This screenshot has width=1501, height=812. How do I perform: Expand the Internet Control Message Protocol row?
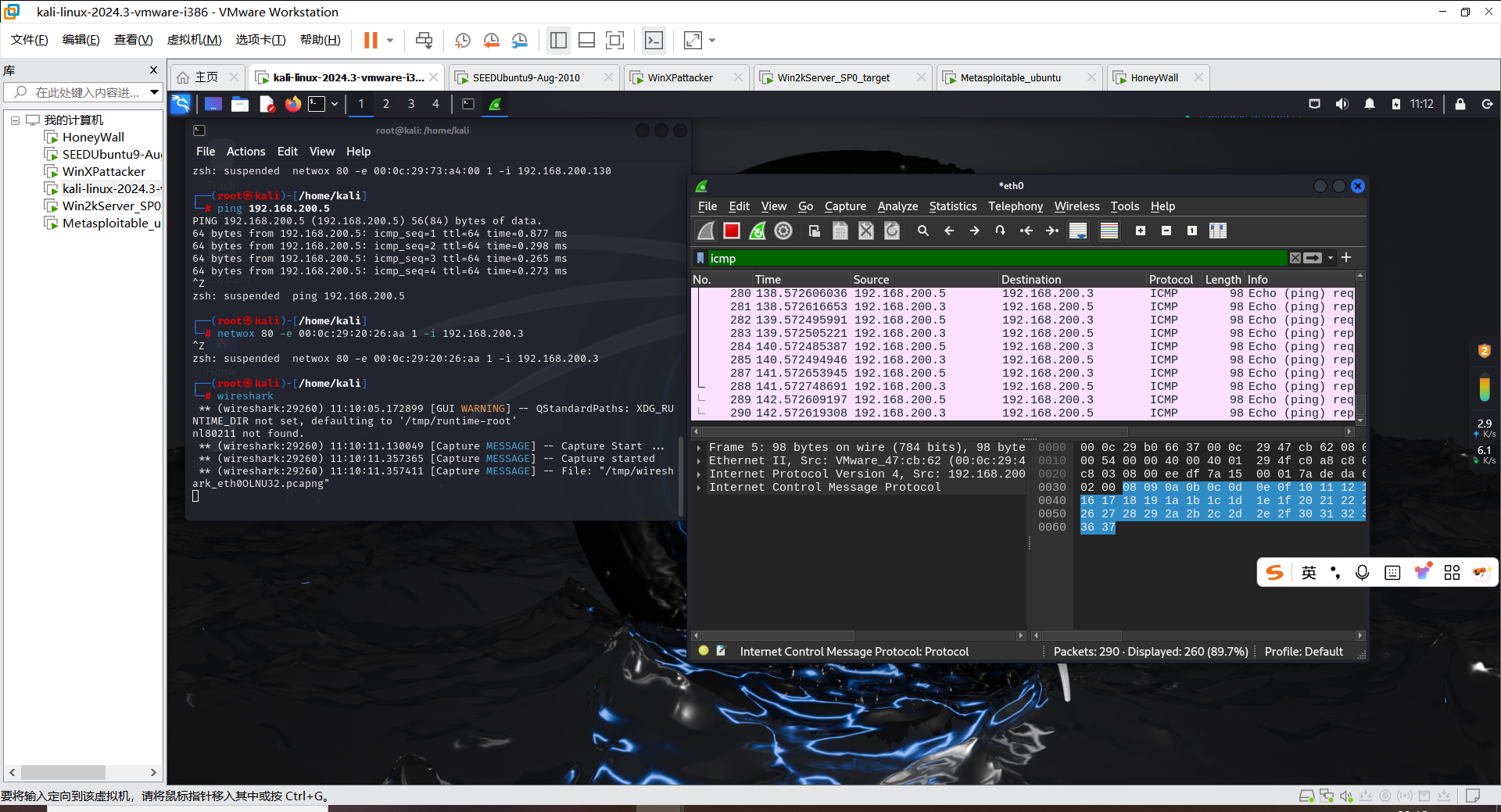pos(699,488)
